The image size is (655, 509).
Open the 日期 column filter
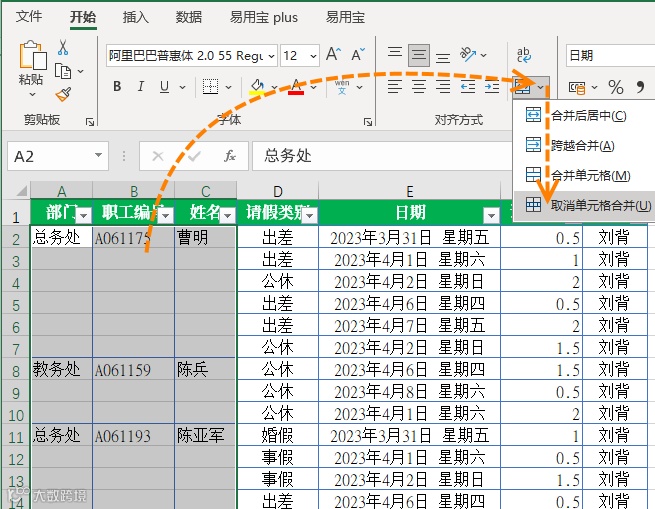click(491, 216)
